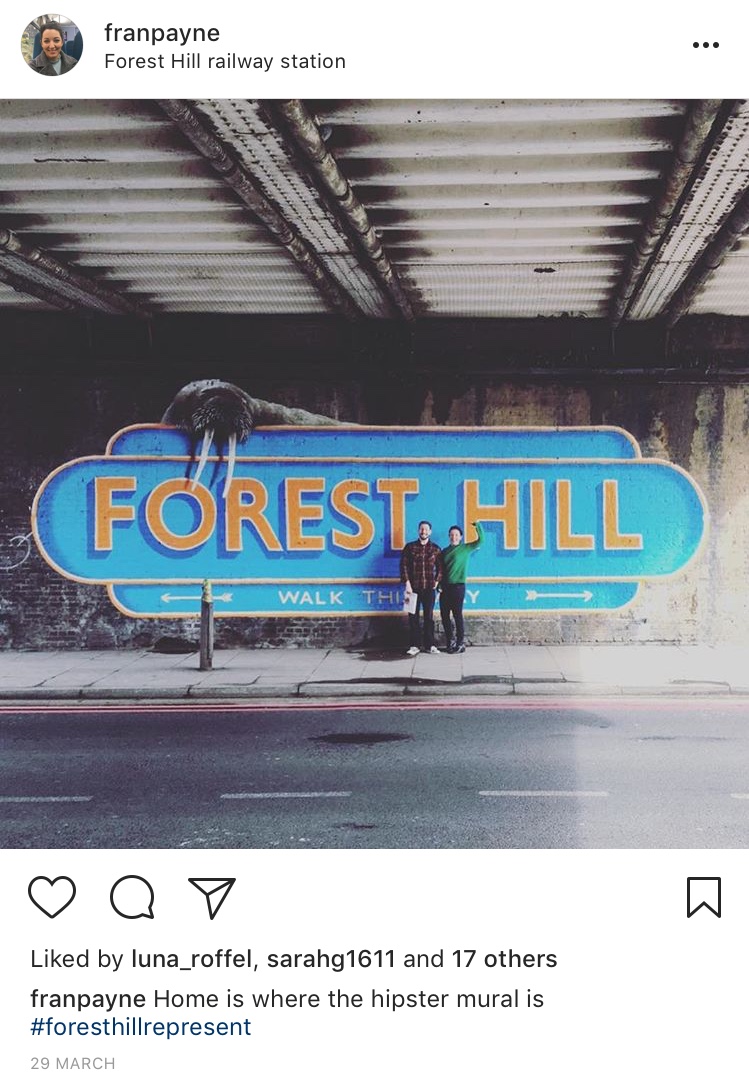
Task: Tap the bollard on the pavement in photo
Action: coord(206,625)
